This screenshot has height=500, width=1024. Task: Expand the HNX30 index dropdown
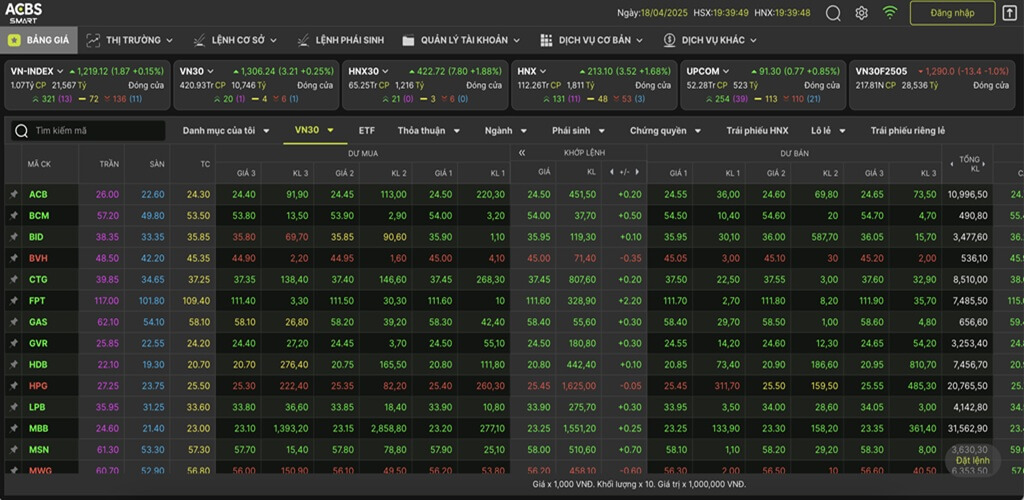click(x=385, y=71)
